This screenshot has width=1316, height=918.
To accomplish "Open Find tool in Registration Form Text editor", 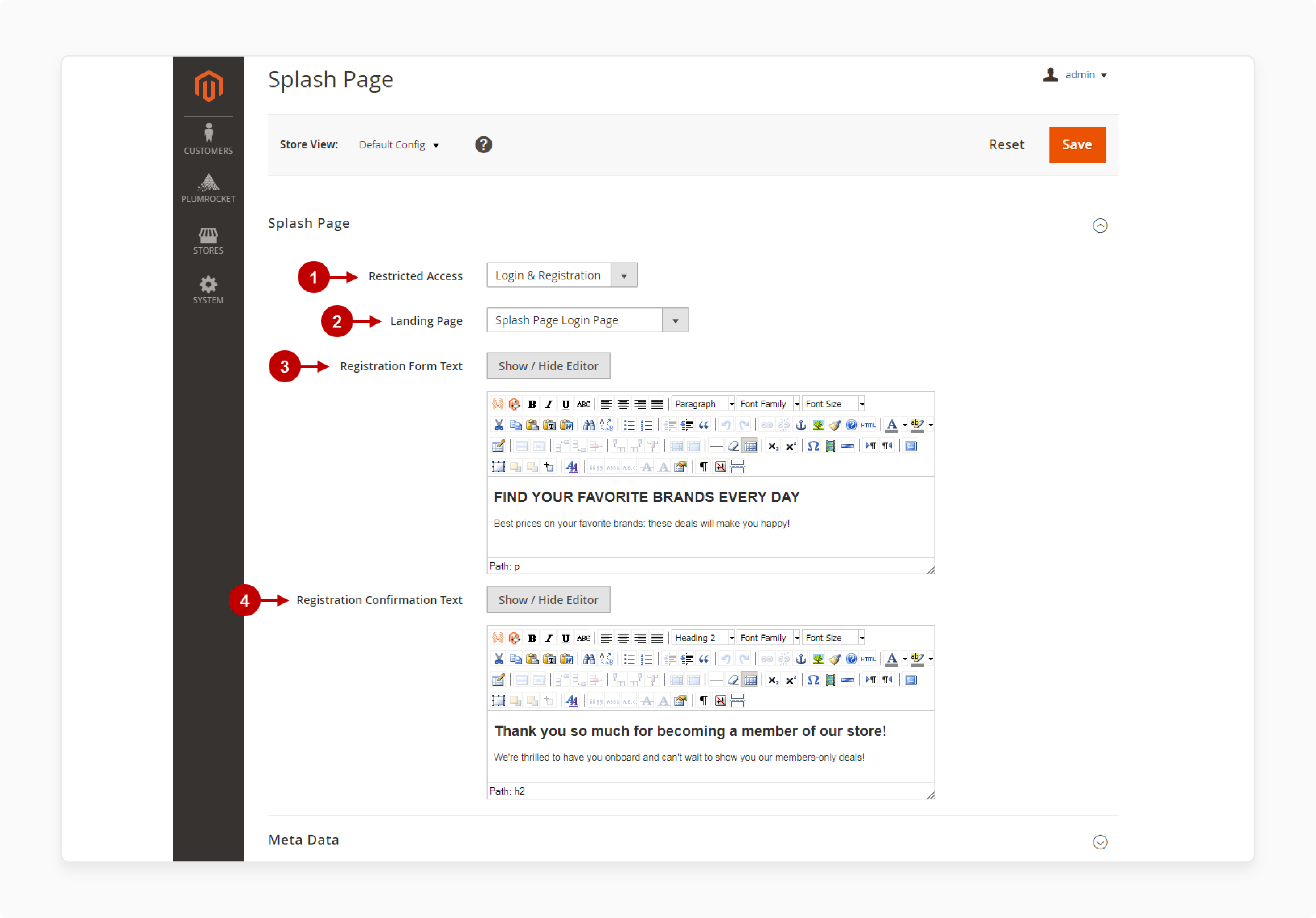I will [589, 425].
